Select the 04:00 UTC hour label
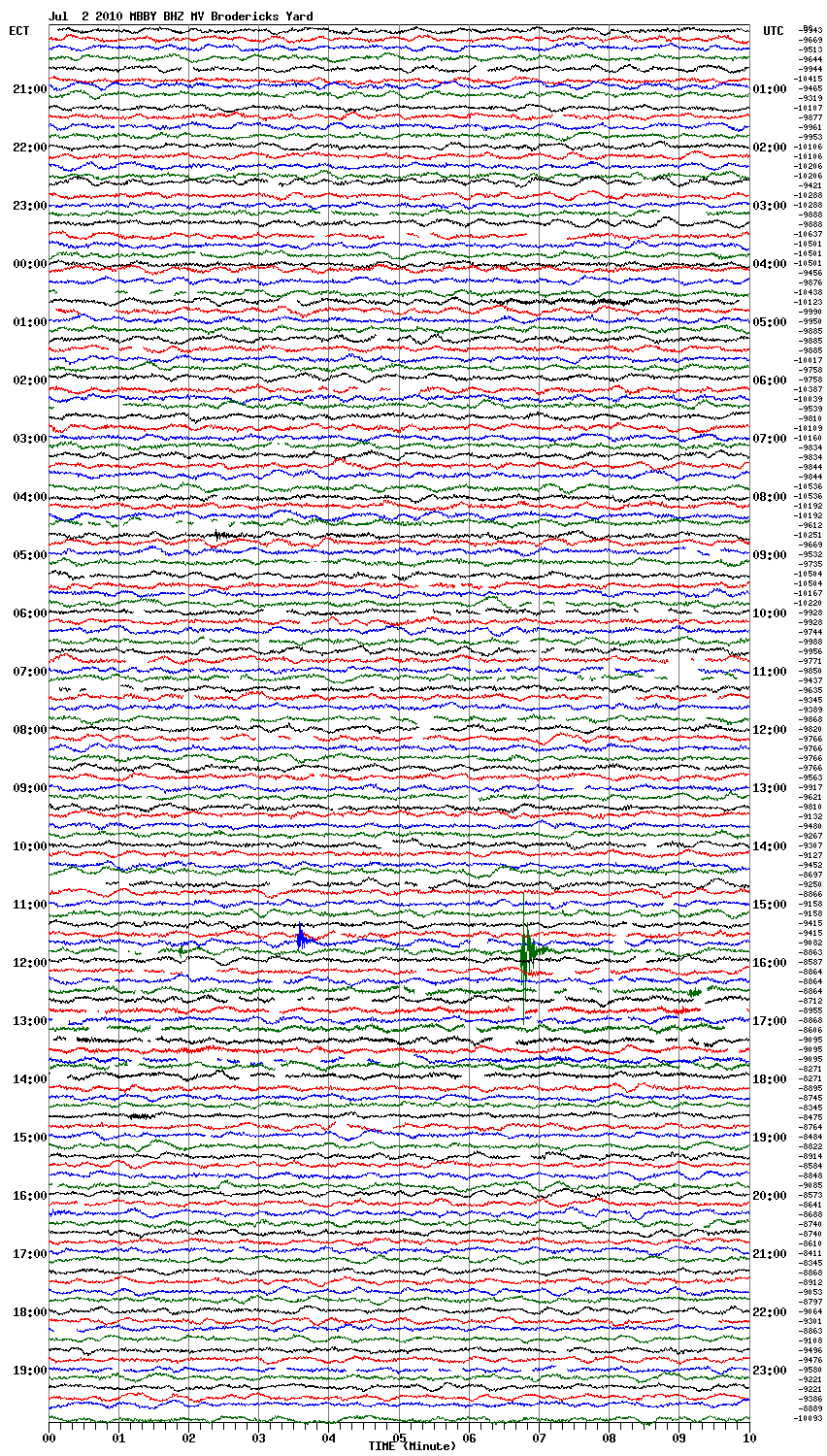 [770, 264]
